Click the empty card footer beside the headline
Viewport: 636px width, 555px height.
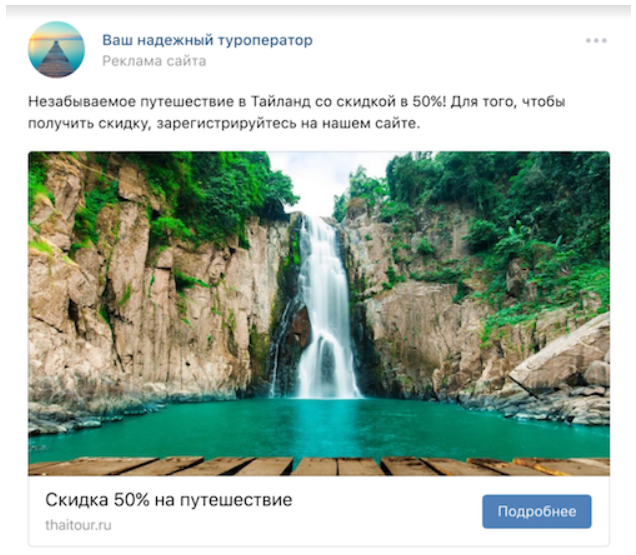coord(385,511)
